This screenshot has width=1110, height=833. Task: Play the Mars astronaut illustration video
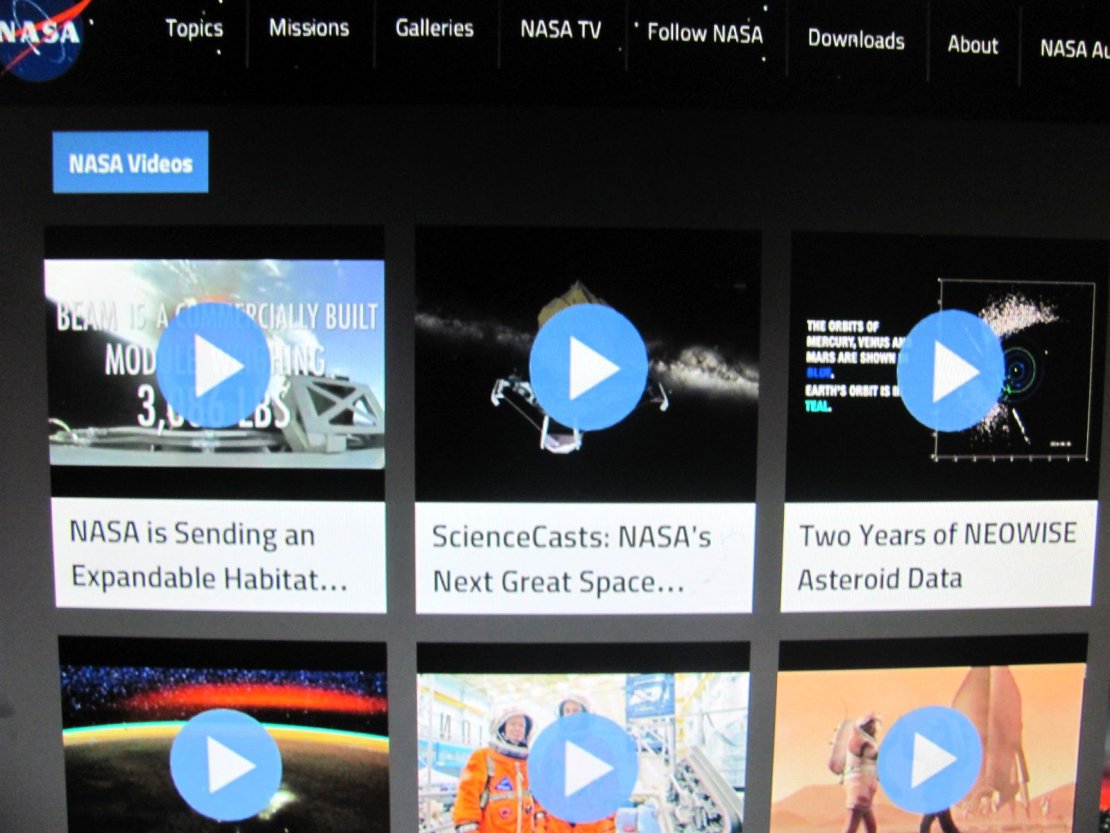click(x=929, y=760)
